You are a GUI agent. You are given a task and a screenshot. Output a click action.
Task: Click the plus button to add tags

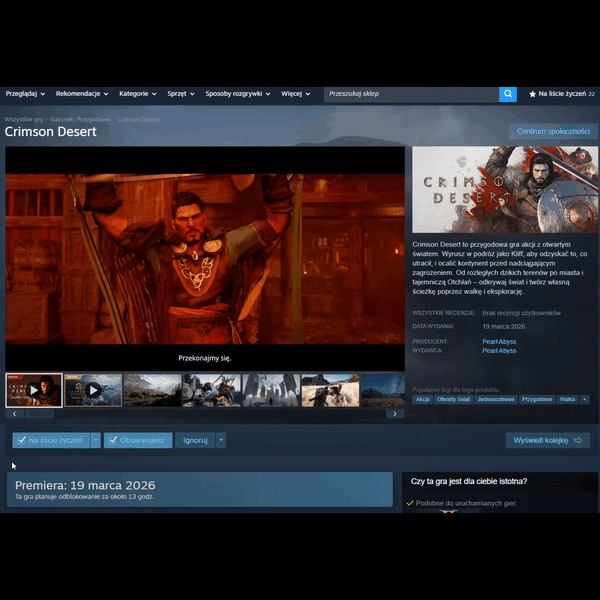pyautogui.click(x=584, y=399)
